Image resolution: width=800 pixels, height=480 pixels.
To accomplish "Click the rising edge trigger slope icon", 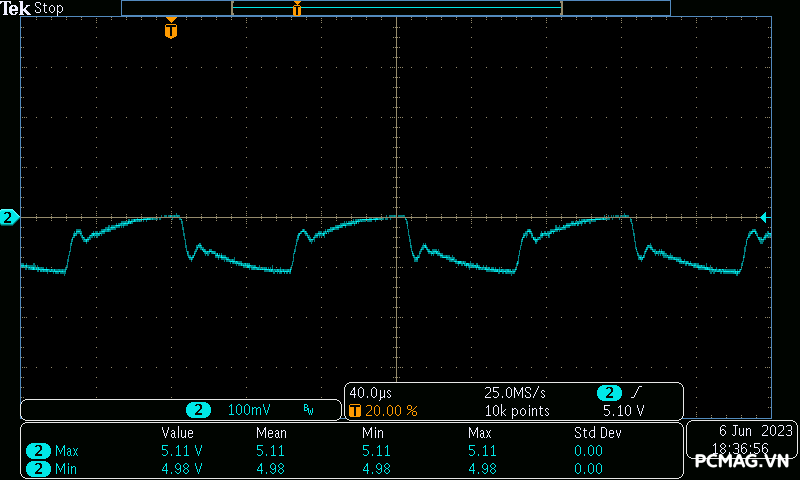I will click(x=637, y=393).
